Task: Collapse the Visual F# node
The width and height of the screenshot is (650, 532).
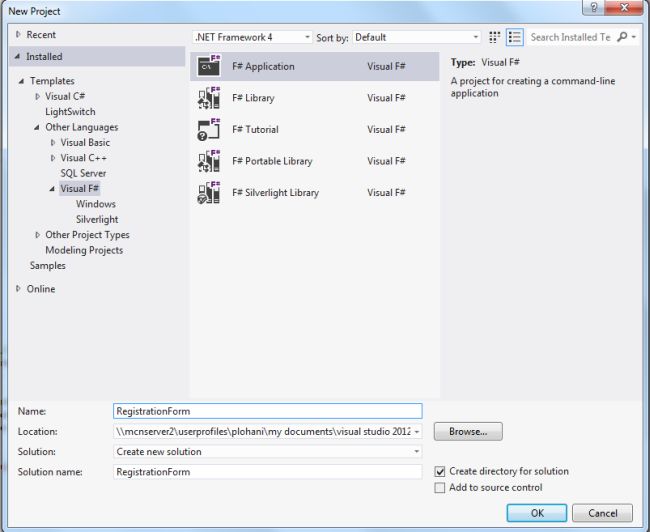Action: point(52,189)
